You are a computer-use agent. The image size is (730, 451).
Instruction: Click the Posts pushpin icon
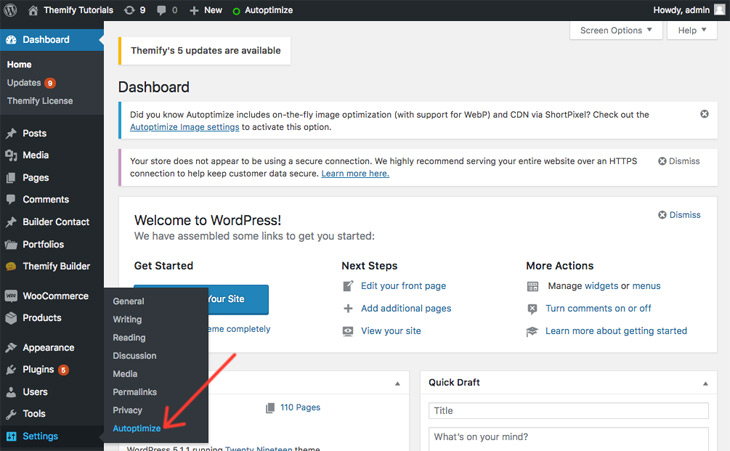tap(11, 134)
